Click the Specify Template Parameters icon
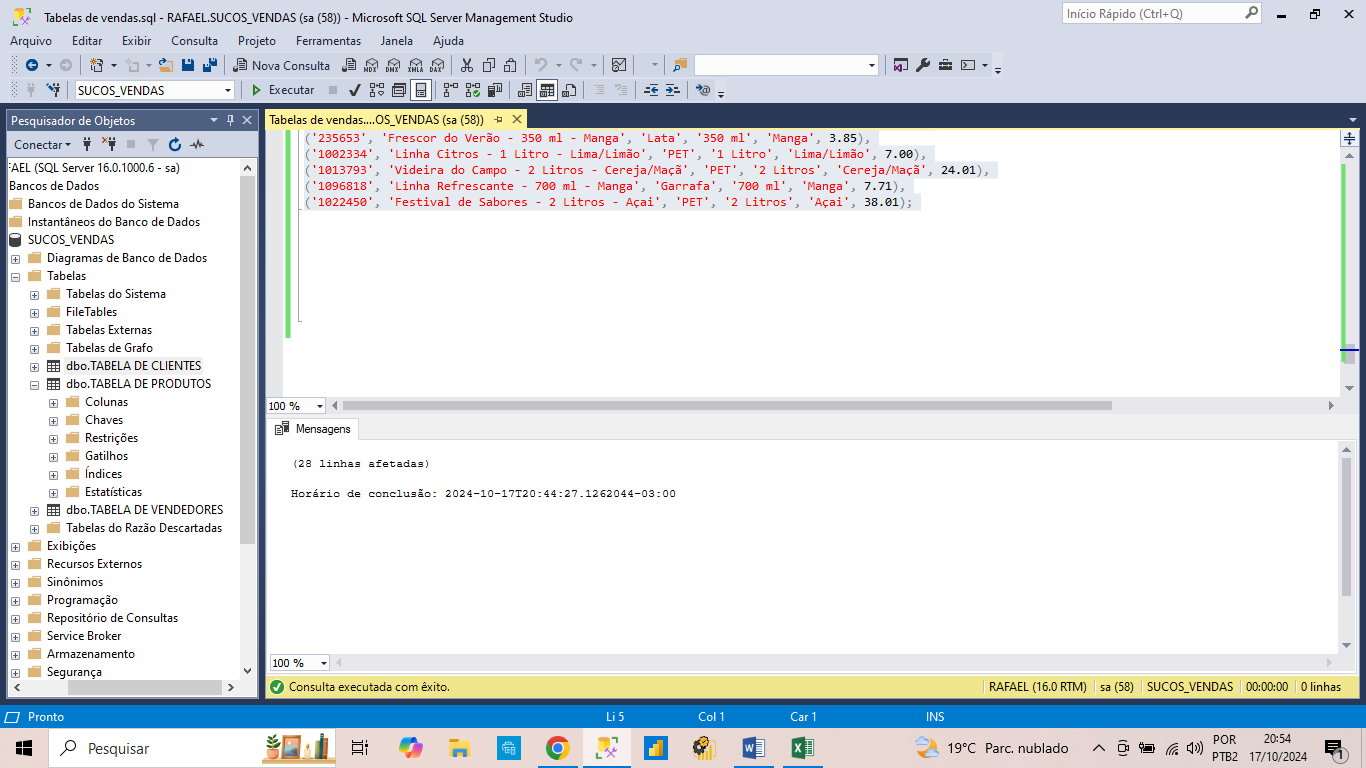 point(703,90)
